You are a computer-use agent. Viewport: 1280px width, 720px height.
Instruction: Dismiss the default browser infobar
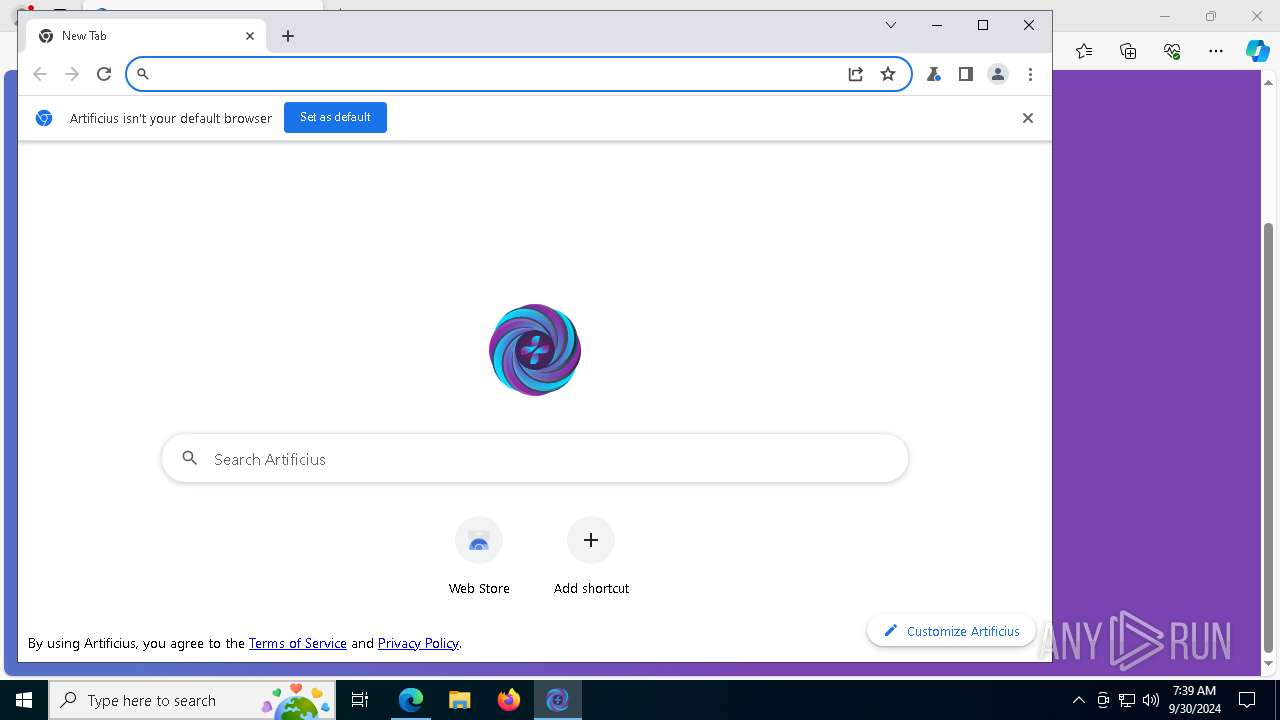click(x=1027, y=118)
